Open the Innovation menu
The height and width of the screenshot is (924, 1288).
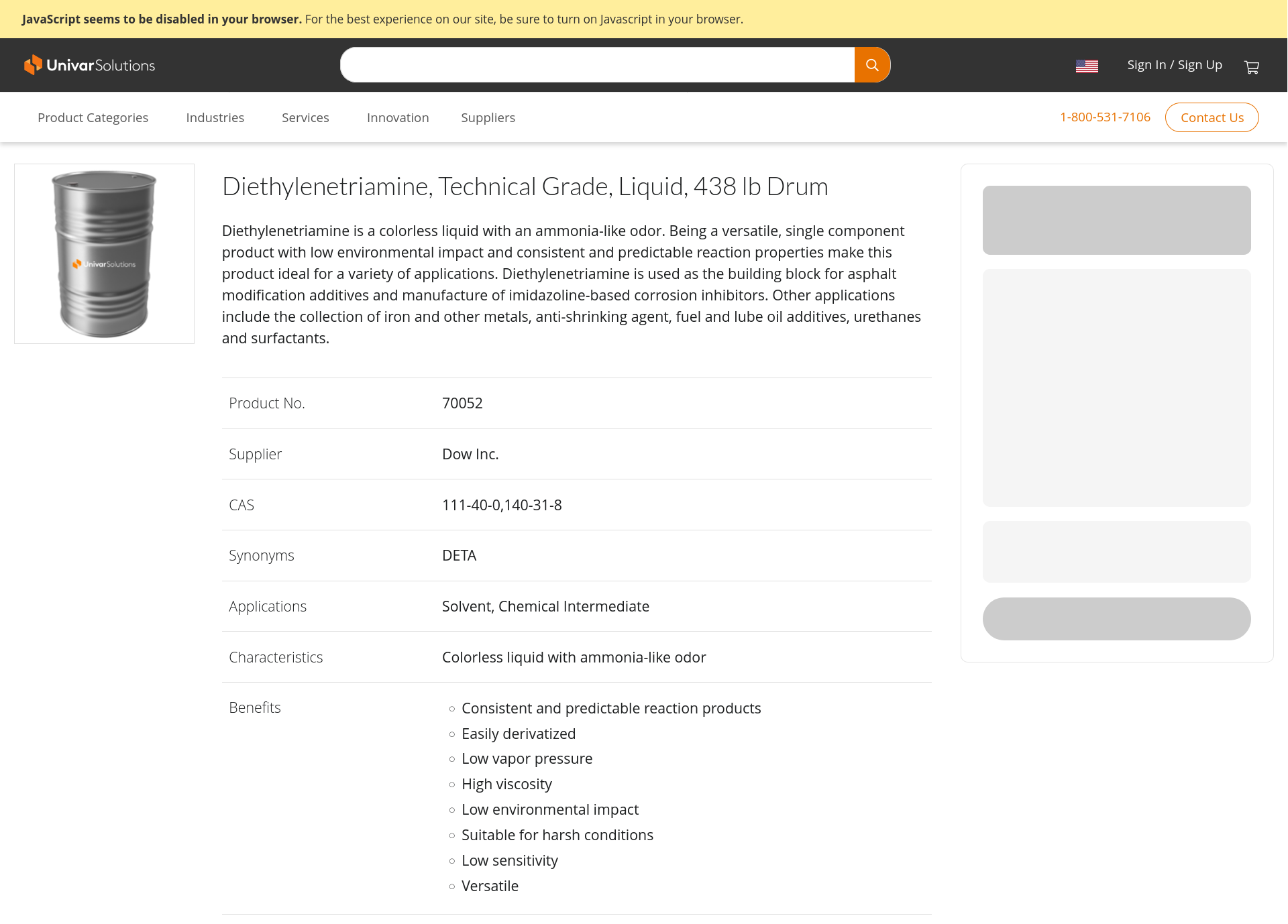(x=398, y=117)
